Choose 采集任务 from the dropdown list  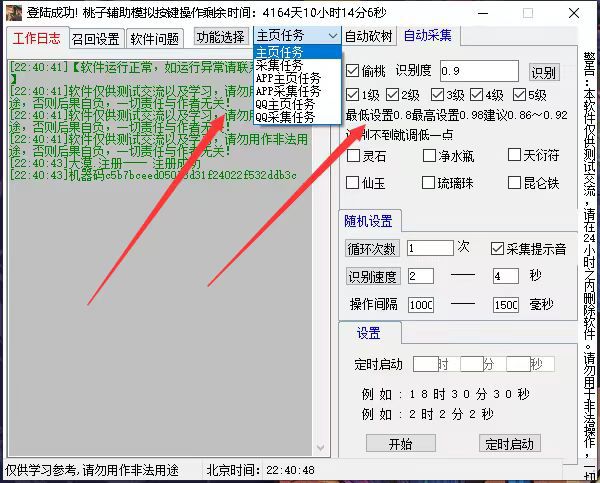point(297,65)
